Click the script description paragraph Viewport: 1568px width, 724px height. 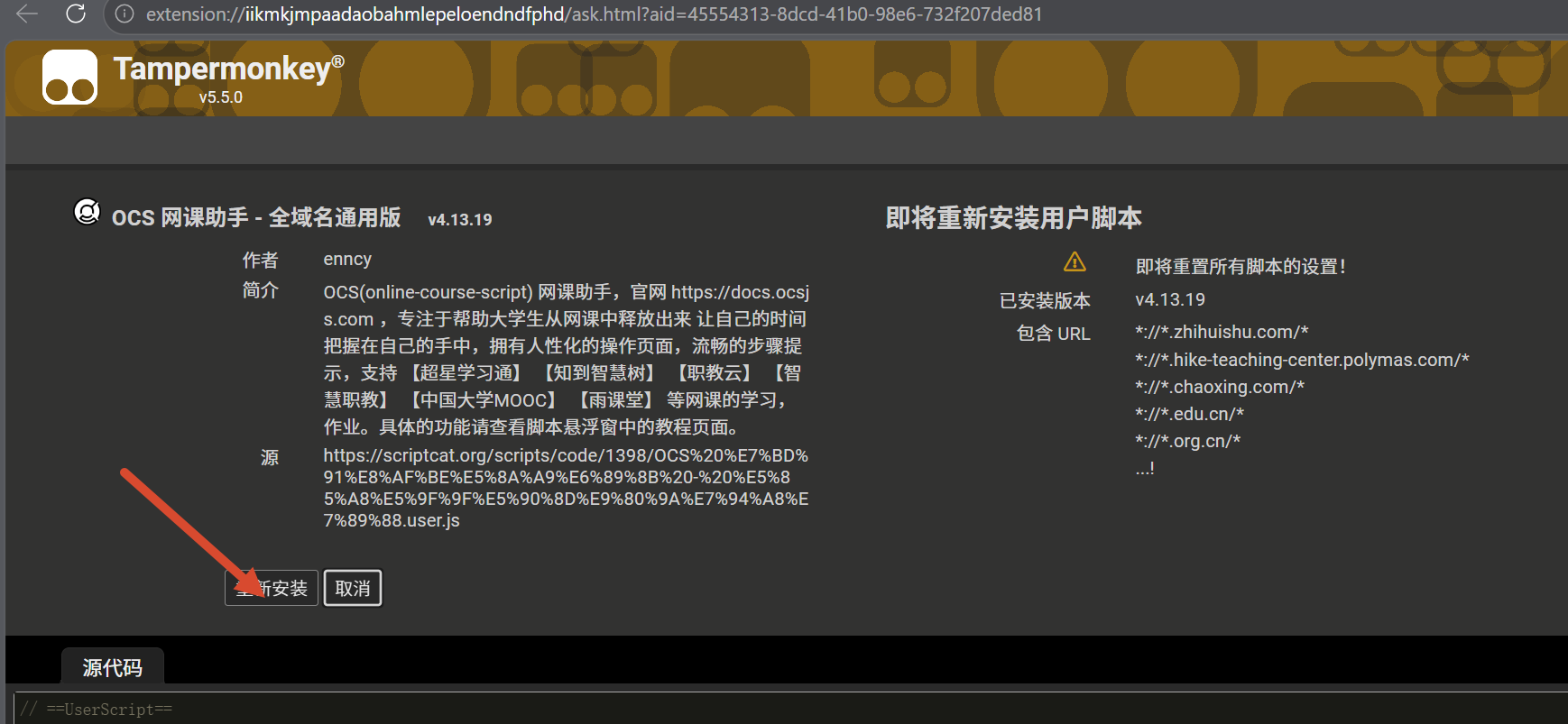567,359
